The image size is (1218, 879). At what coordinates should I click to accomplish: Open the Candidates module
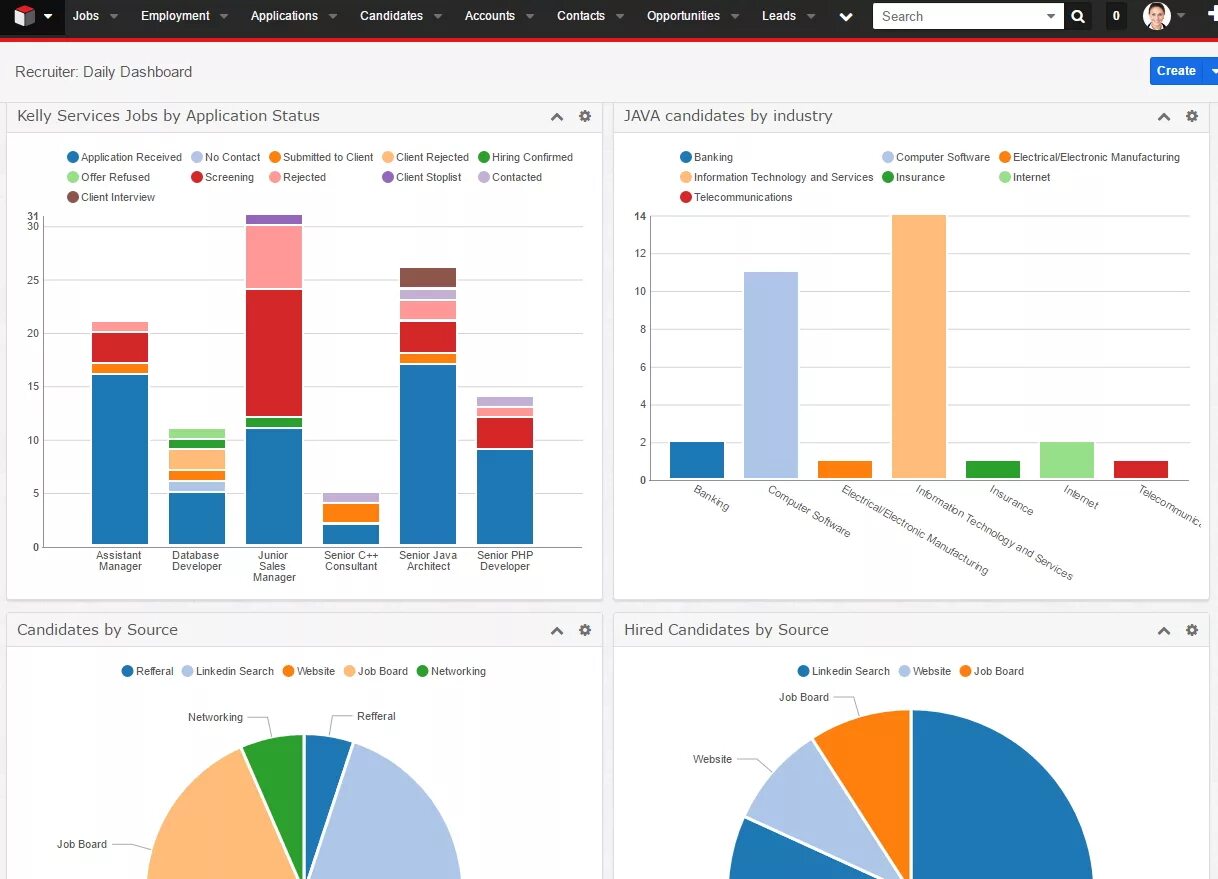point(391,16)
